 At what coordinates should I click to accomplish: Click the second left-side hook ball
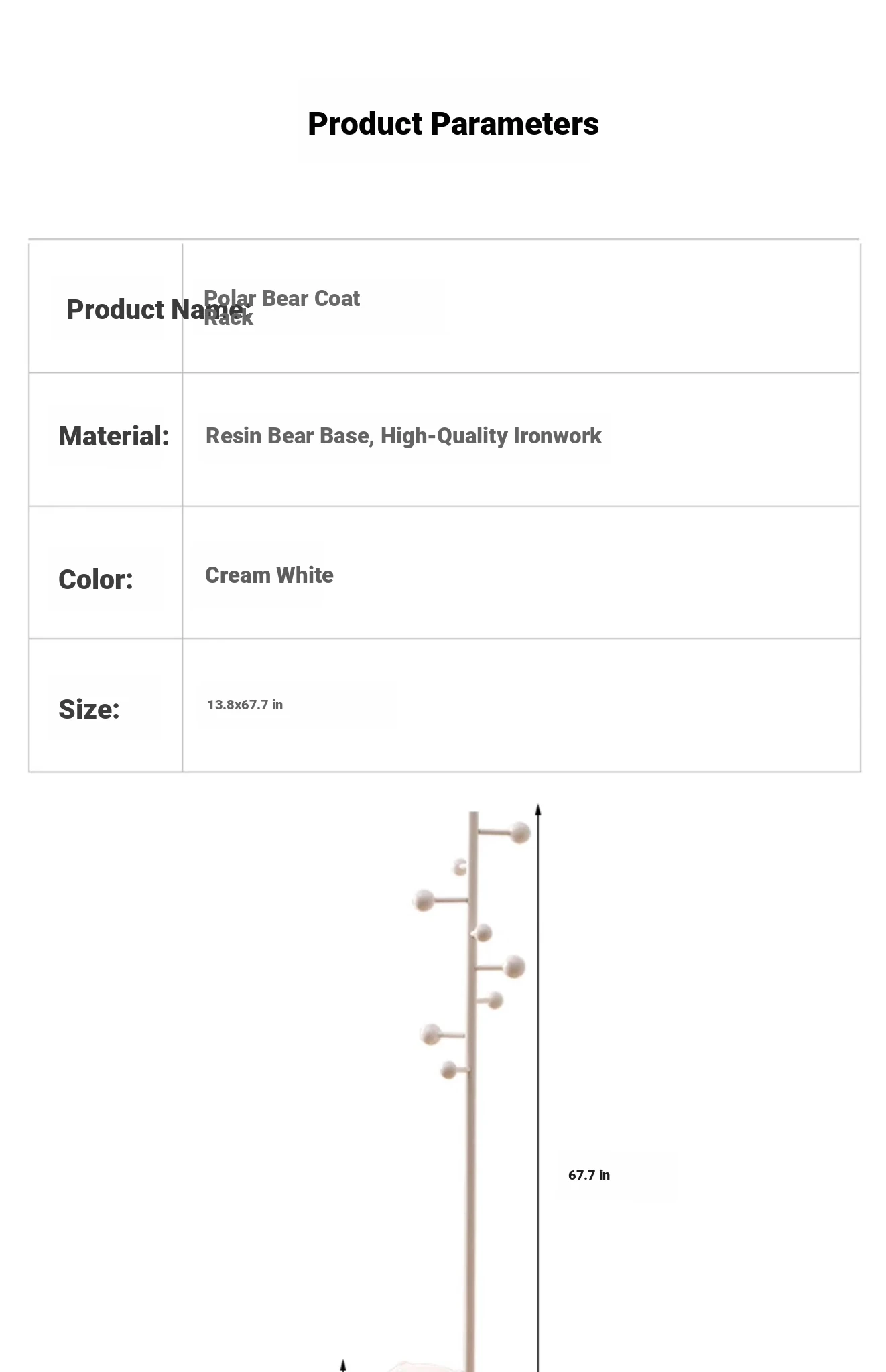430,1034
